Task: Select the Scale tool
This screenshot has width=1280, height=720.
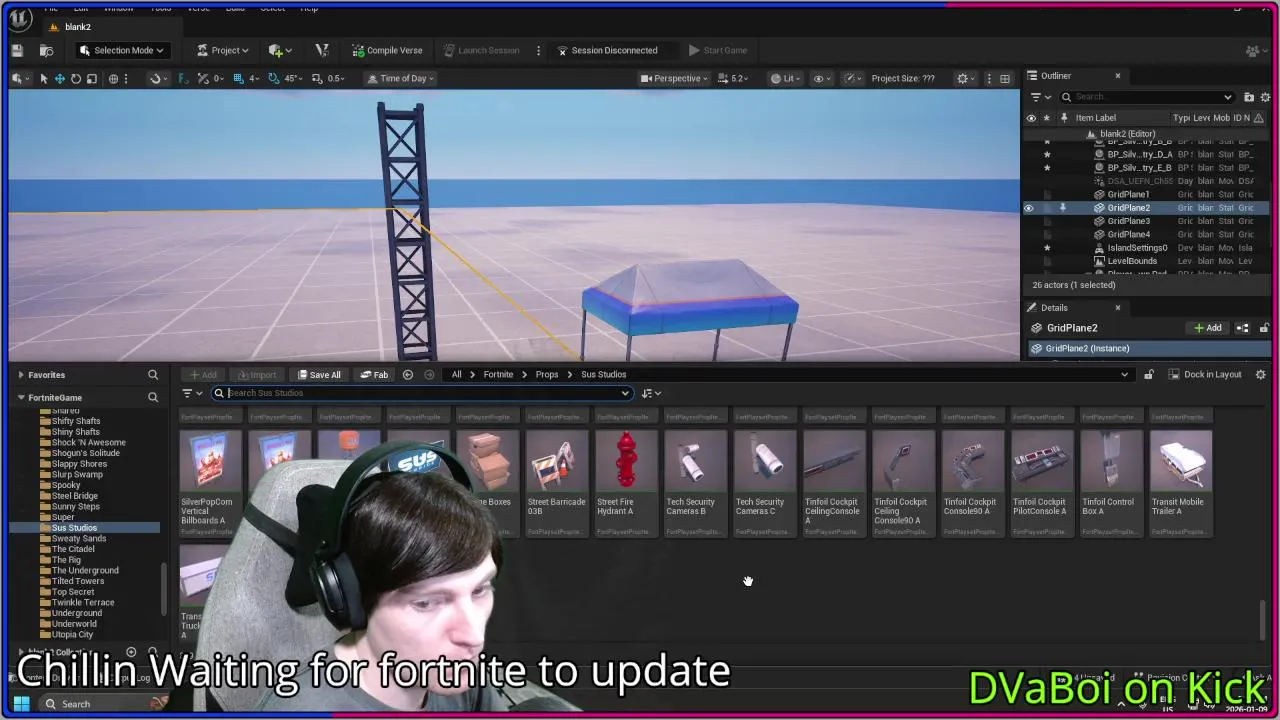Action: (x=91, y=78)
